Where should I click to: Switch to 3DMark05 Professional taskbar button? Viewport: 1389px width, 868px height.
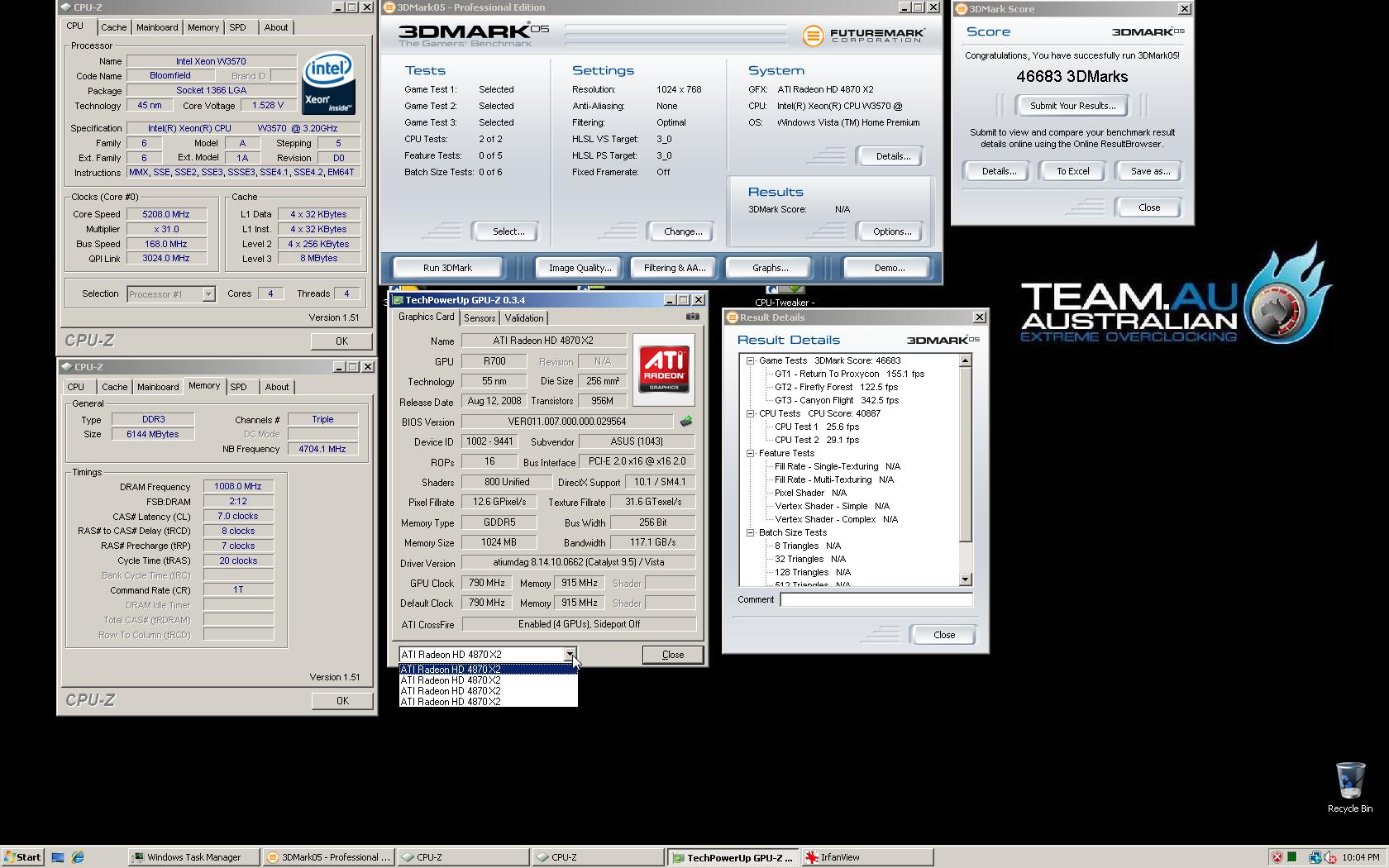[x=328, y=857]
